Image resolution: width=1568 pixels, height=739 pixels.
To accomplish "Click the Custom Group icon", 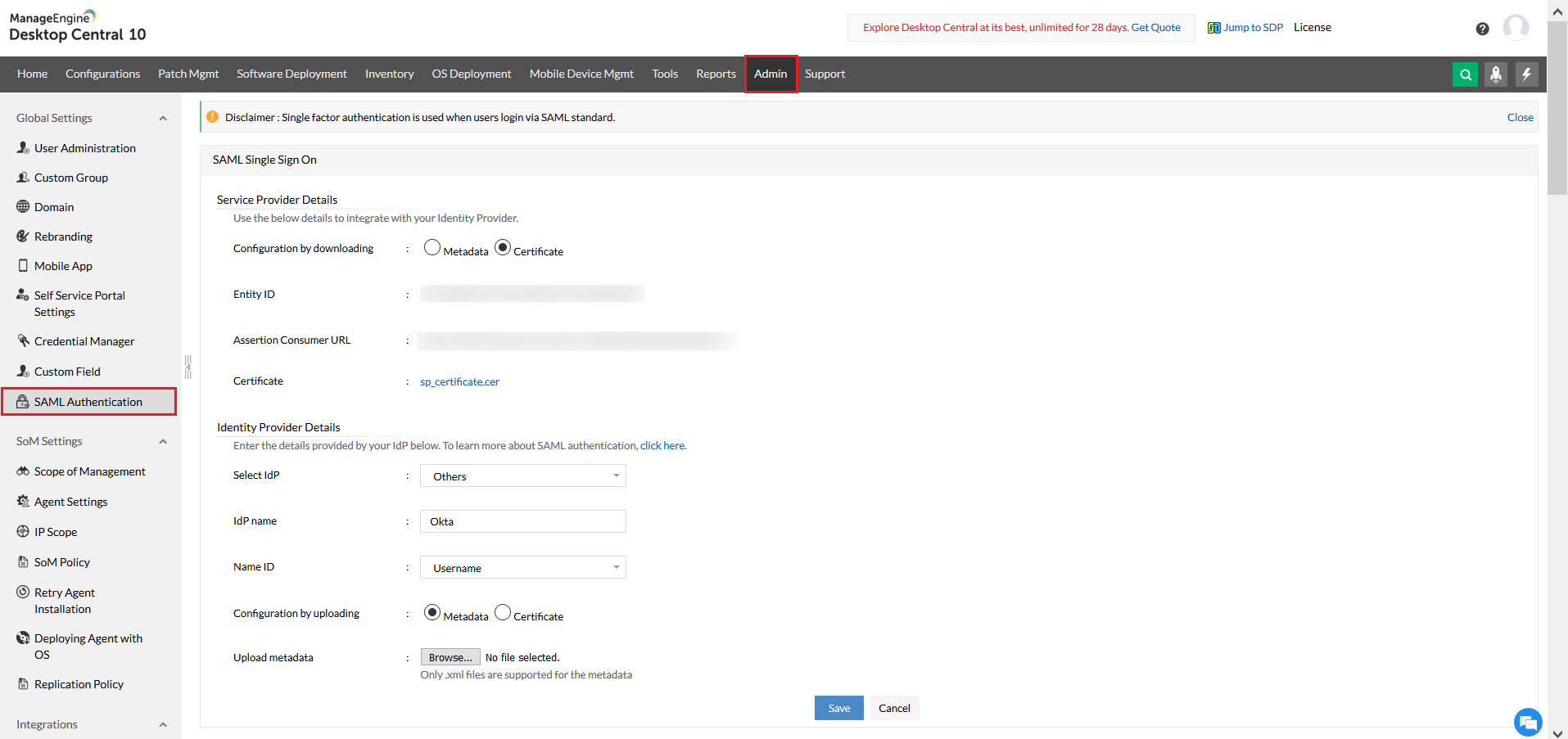I will (x=23, y=178).
